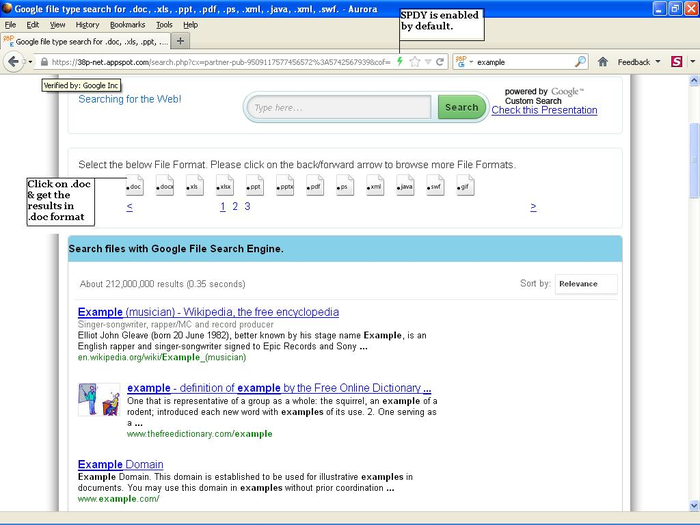Select the .doc file format icon
The height and width of the screenshot is (525, 700).
[134, 185]
